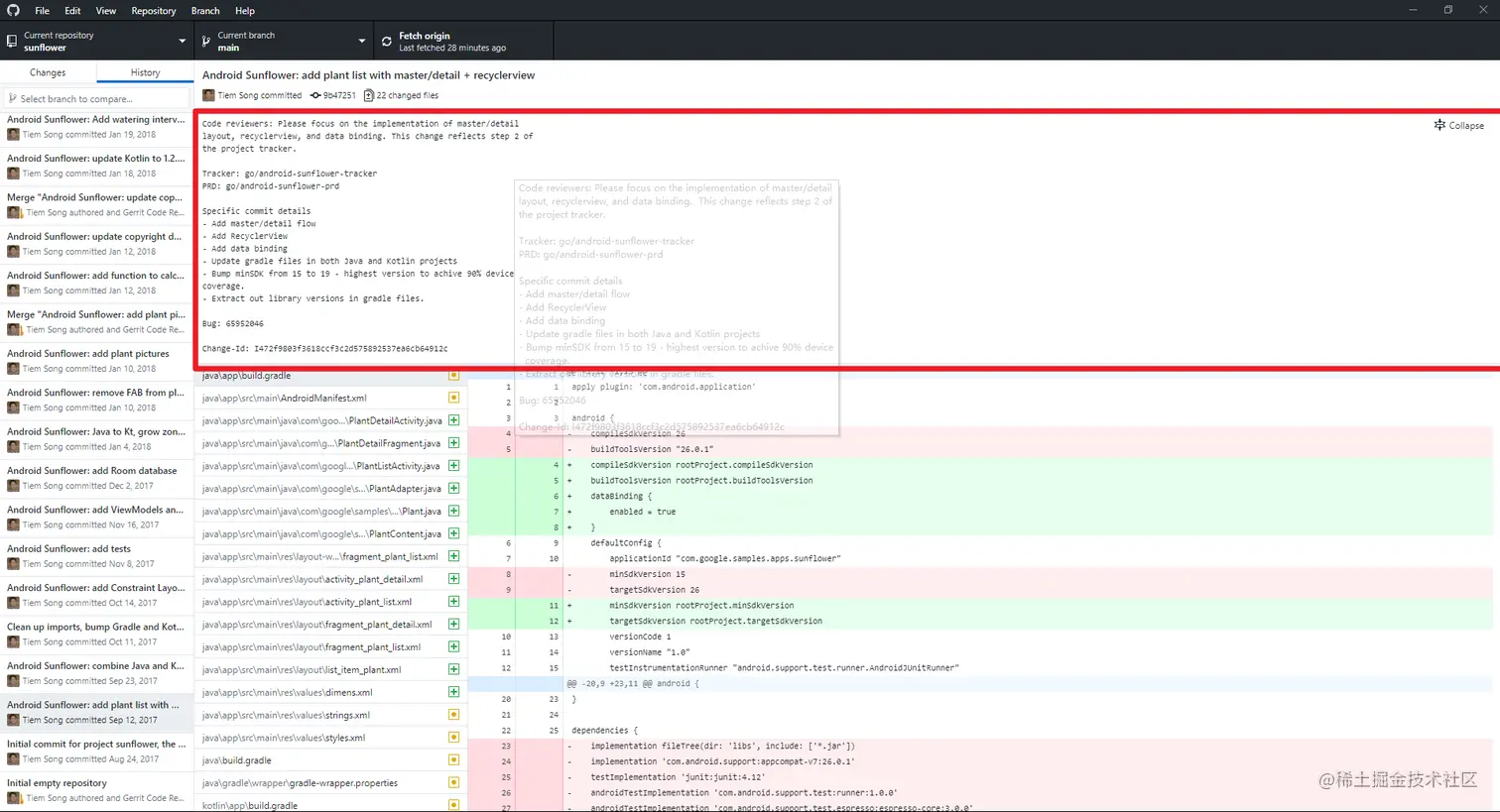Click added icon beside PlantAdapter.java
The width and height of the screenshot is (1500, 812).
point(453,489)
